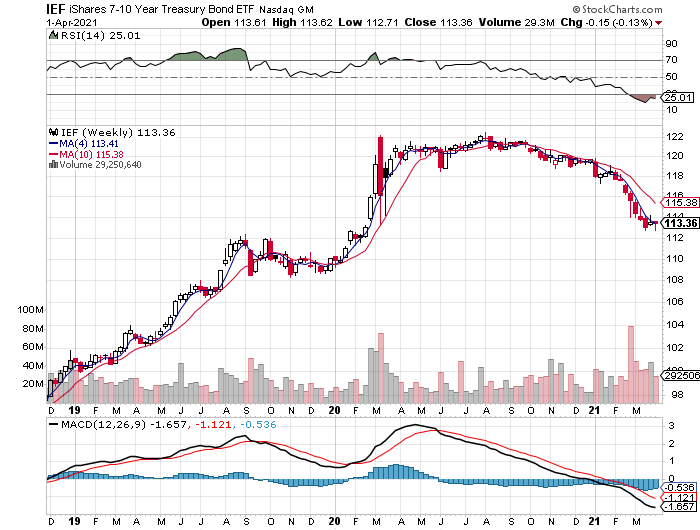
Task: Click the 'Chg -0.15 (-0.13%)' value
Action: 607,22
